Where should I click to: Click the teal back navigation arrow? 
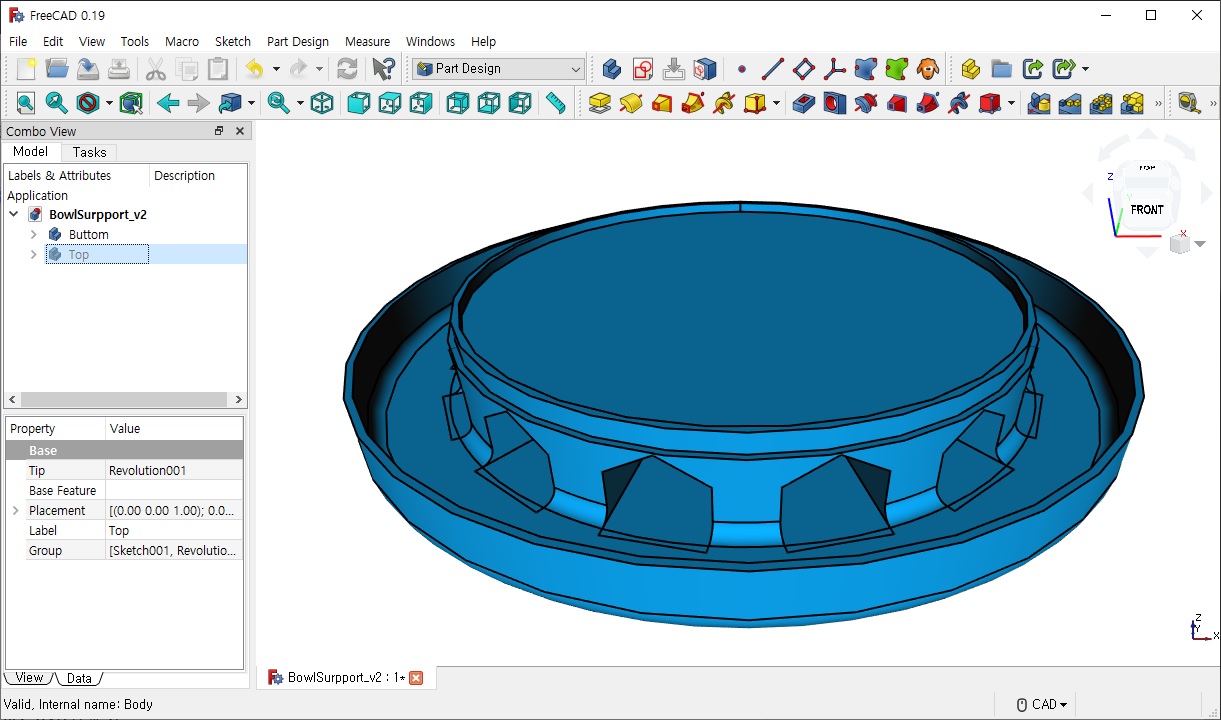click(168, 103)
